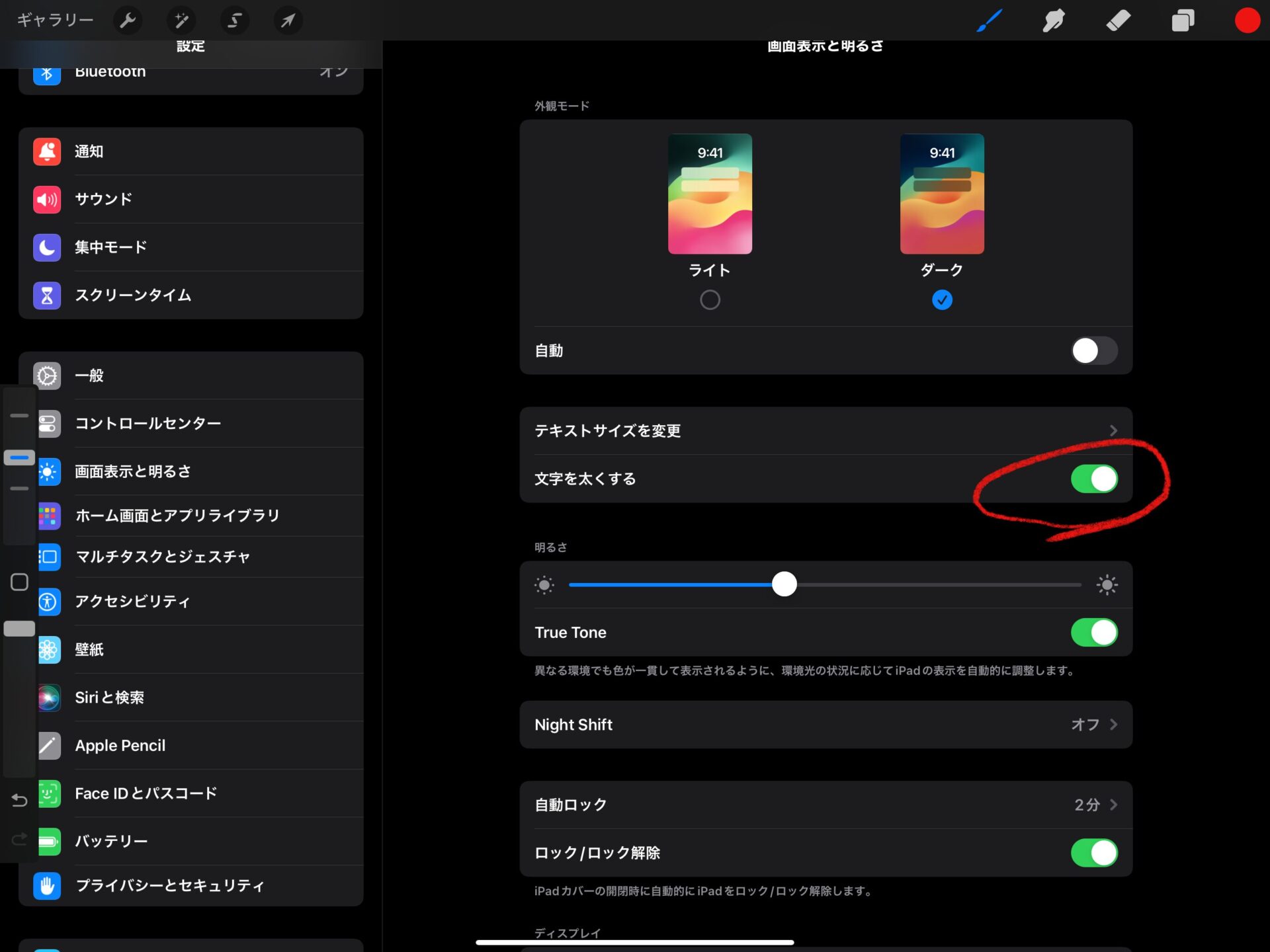Open 自動ロック chevron
The image size is (1270, 952).
pyautogui.click(x=1113, y=805)
